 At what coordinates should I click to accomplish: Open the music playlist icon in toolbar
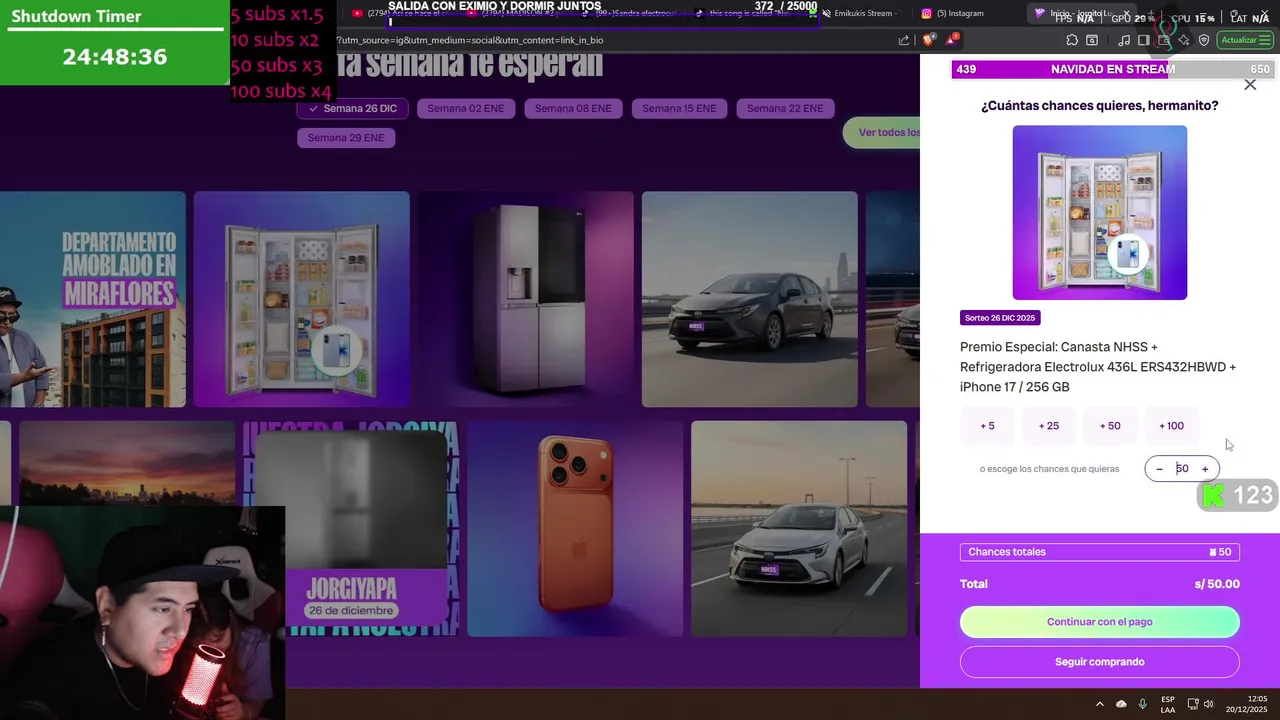pyautogui.click(x=1124, y=40)
